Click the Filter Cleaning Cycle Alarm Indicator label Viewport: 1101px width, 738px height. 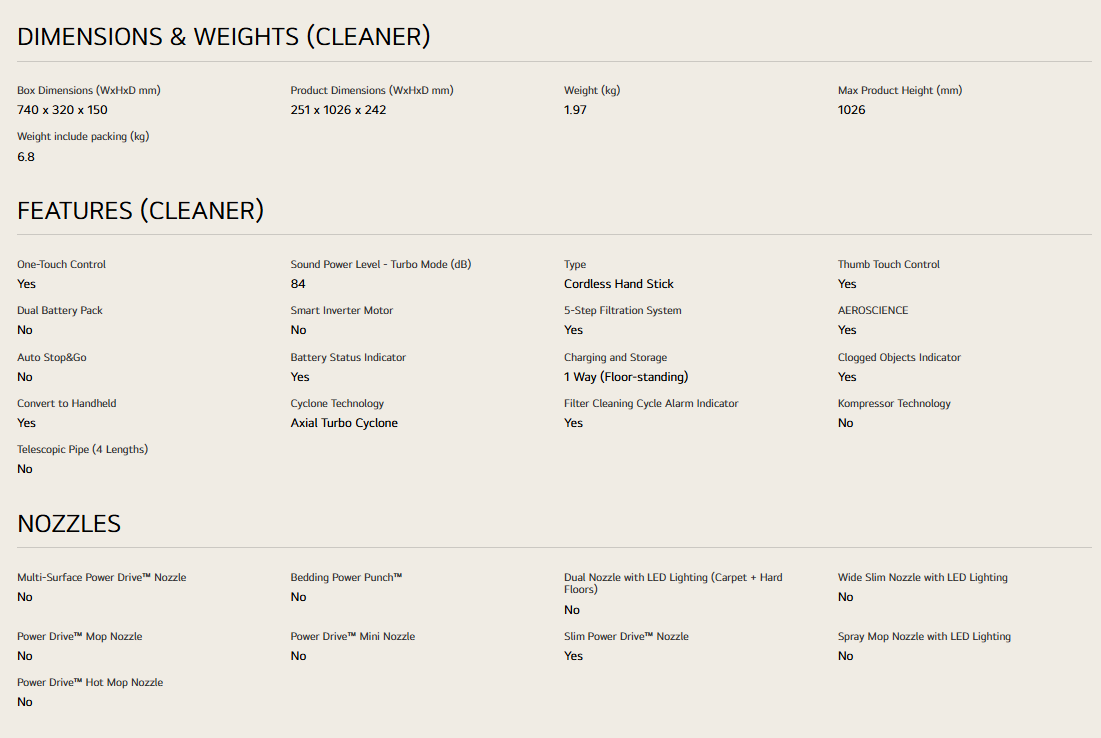[x=651, y=404]
